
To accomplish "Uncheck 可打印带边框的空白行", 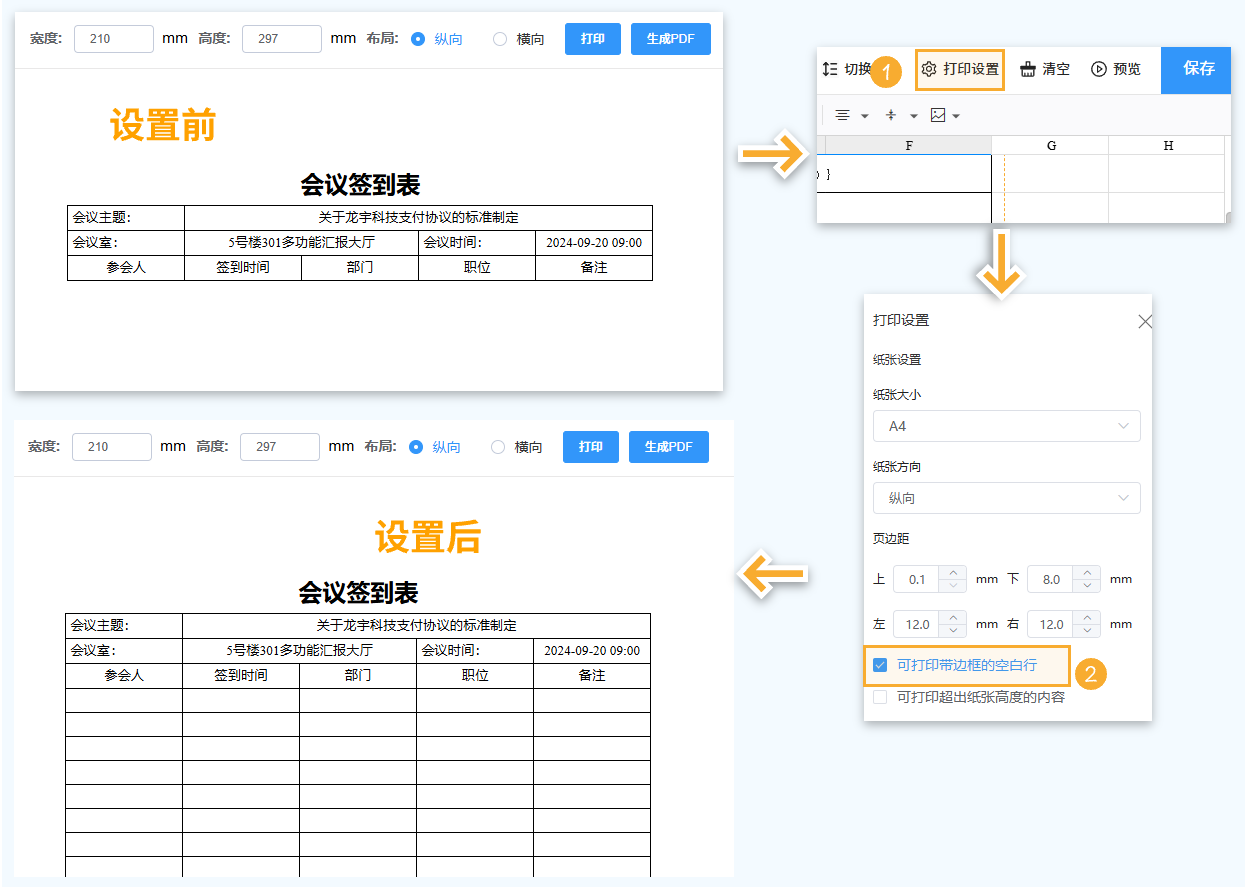I will (879, 665).
